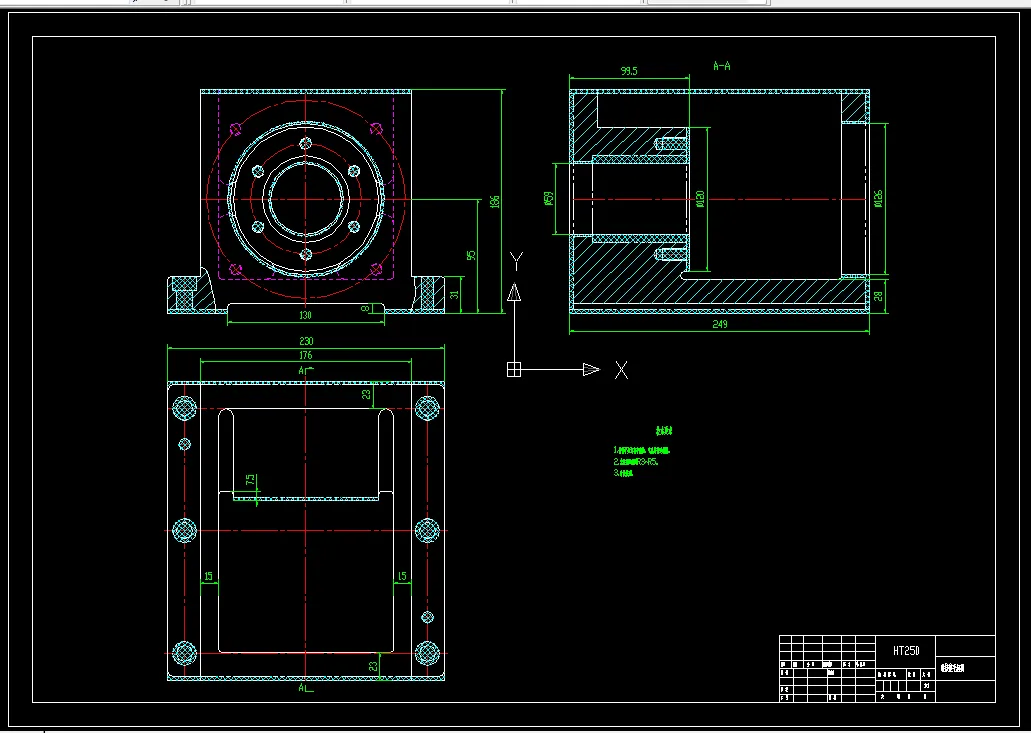The image size is (1031, 733).
Task: Select the 249 length dimension
Action: [x=720, y=324]
